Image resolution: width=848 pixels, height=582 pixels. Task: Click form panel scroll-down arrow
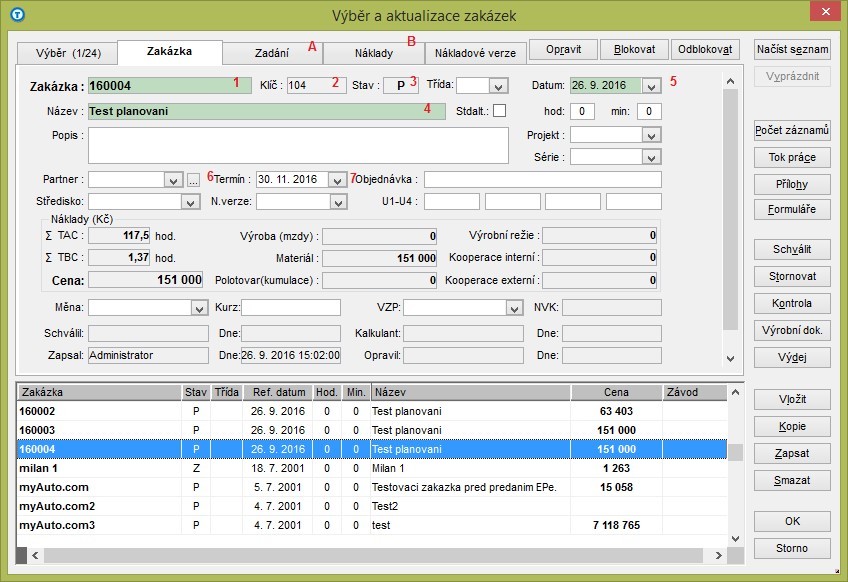[x=731, y=359]
